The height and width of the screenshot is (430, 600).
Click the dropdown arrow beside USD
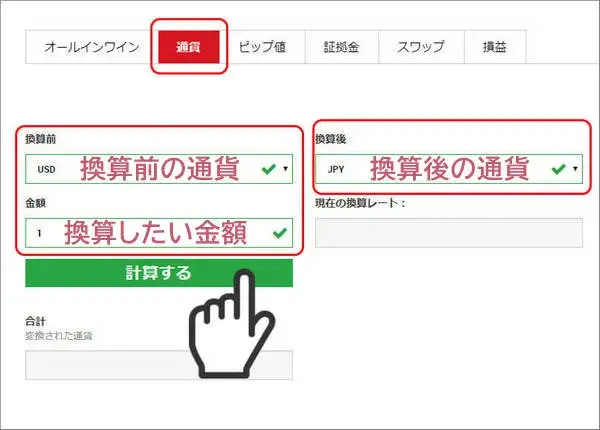click(285, 169)
